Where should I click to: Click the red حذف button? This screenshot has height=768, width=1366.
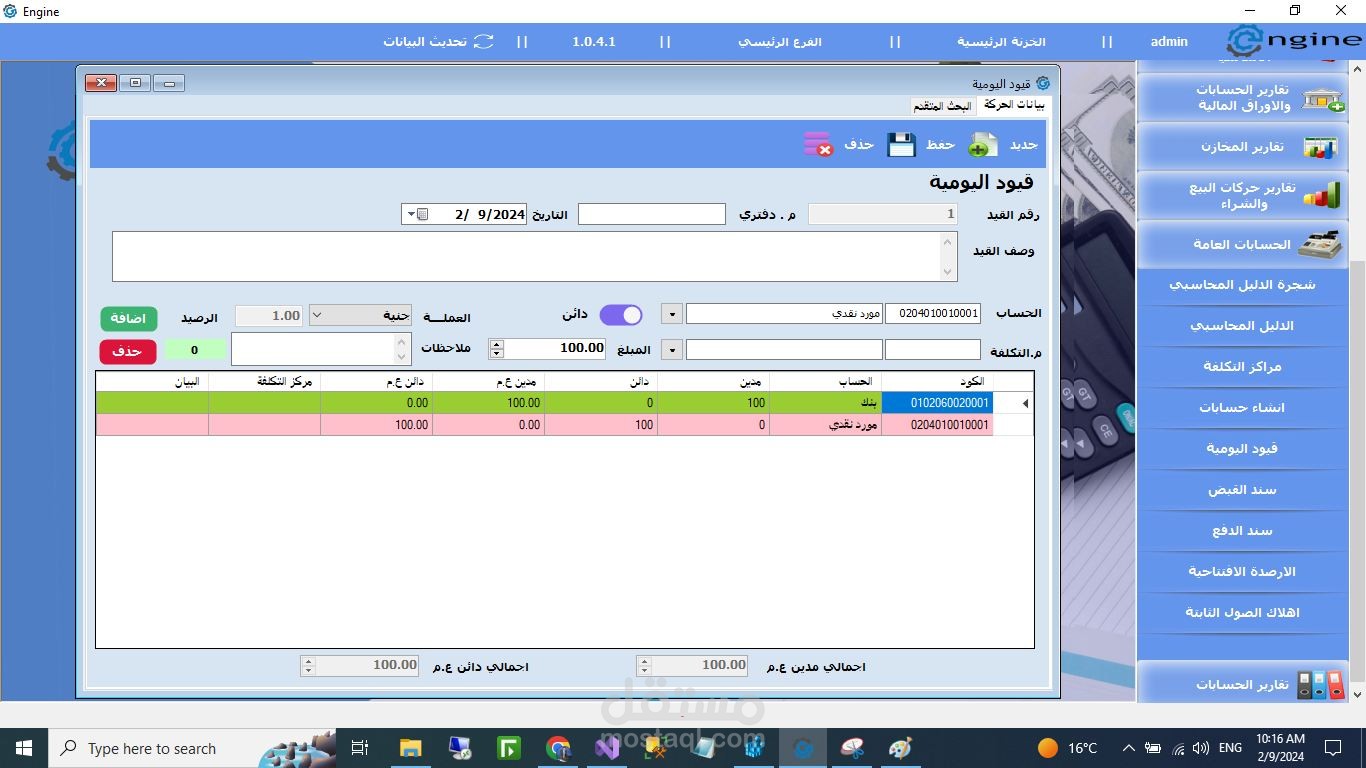pos(128,351)
